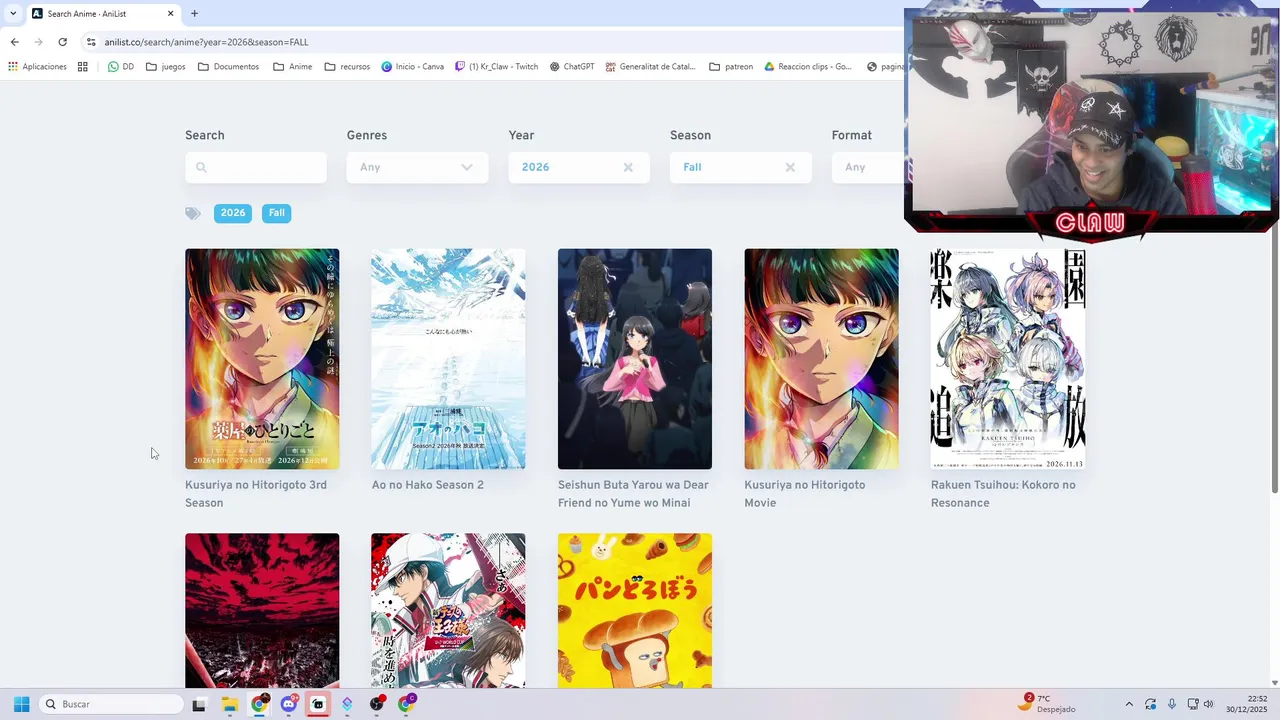Open the tab groups grid icon

[x=83, y=67]
